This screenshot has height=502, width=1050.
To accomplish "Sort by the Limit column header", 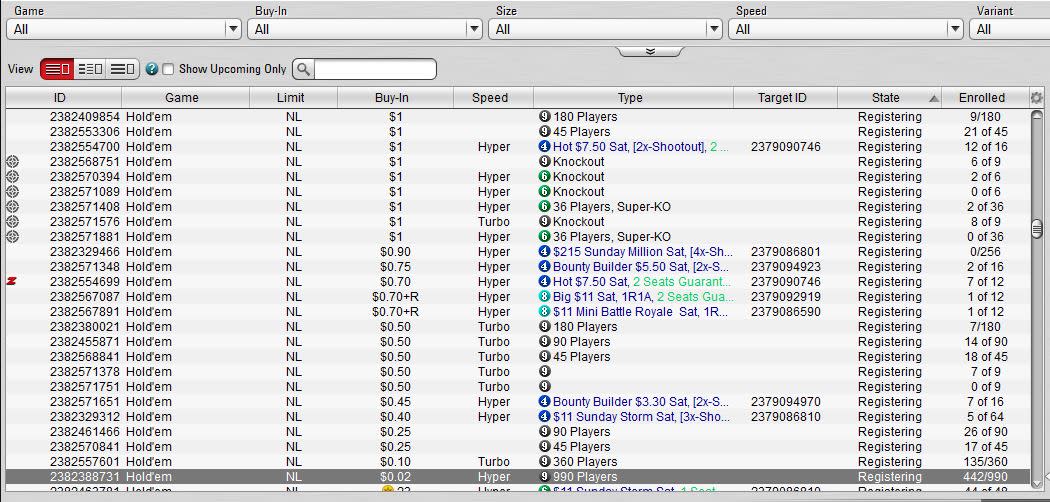I will [293, 98].
